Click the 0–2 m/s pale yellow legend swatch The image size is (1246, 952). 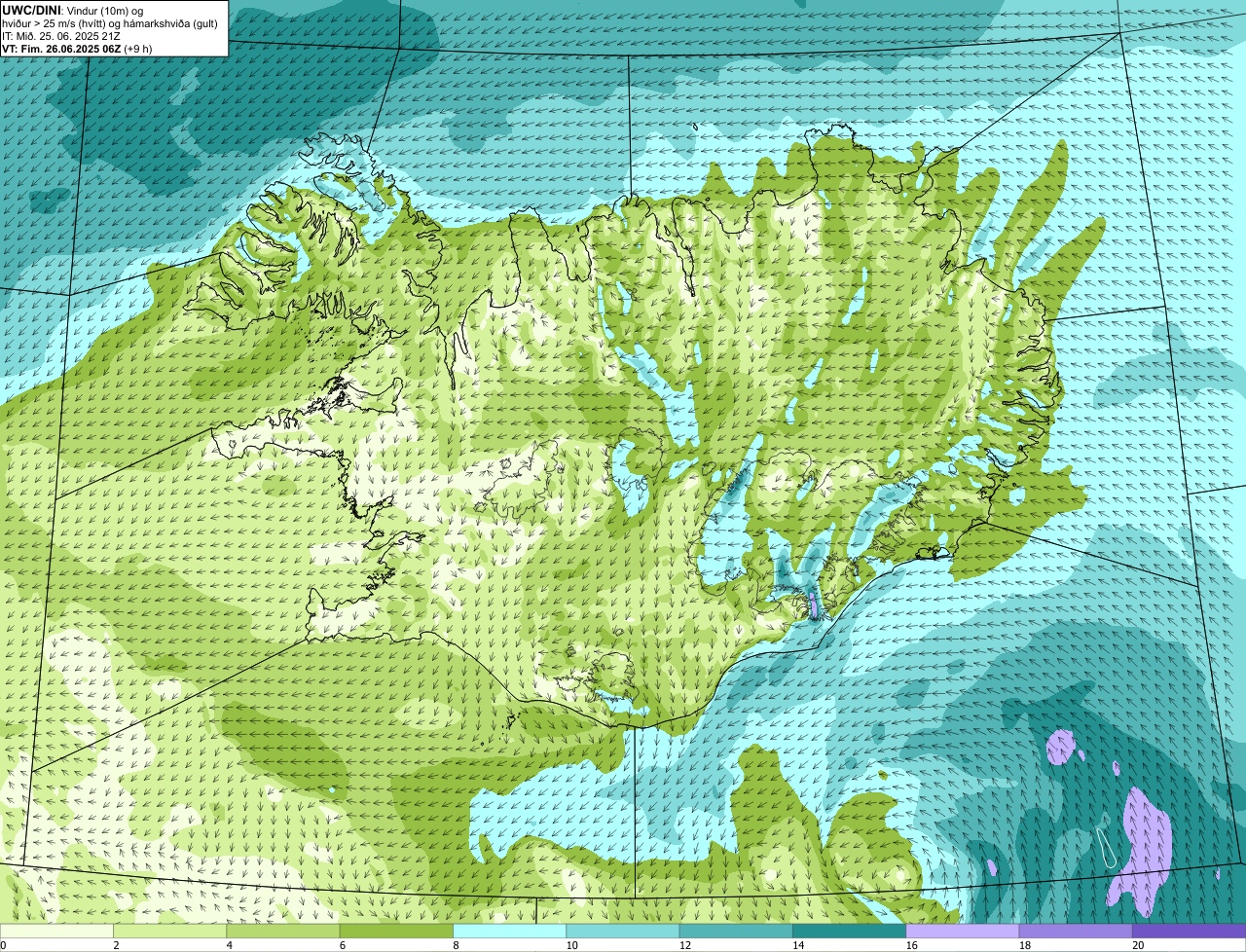(x=56, y=931)
